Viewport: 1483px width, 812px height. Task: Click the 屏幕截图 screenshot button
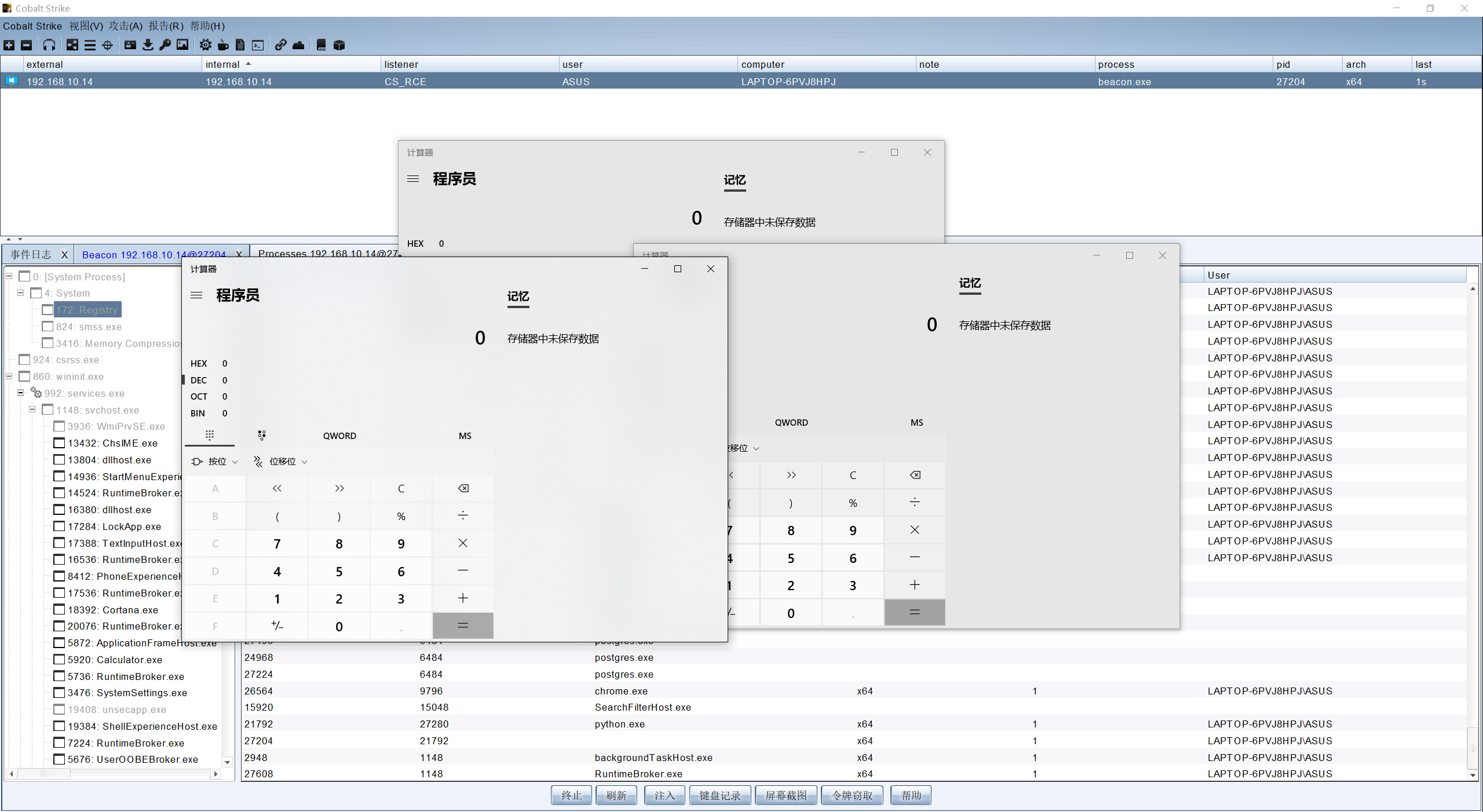pyautogui.click(x=786, y=796)
